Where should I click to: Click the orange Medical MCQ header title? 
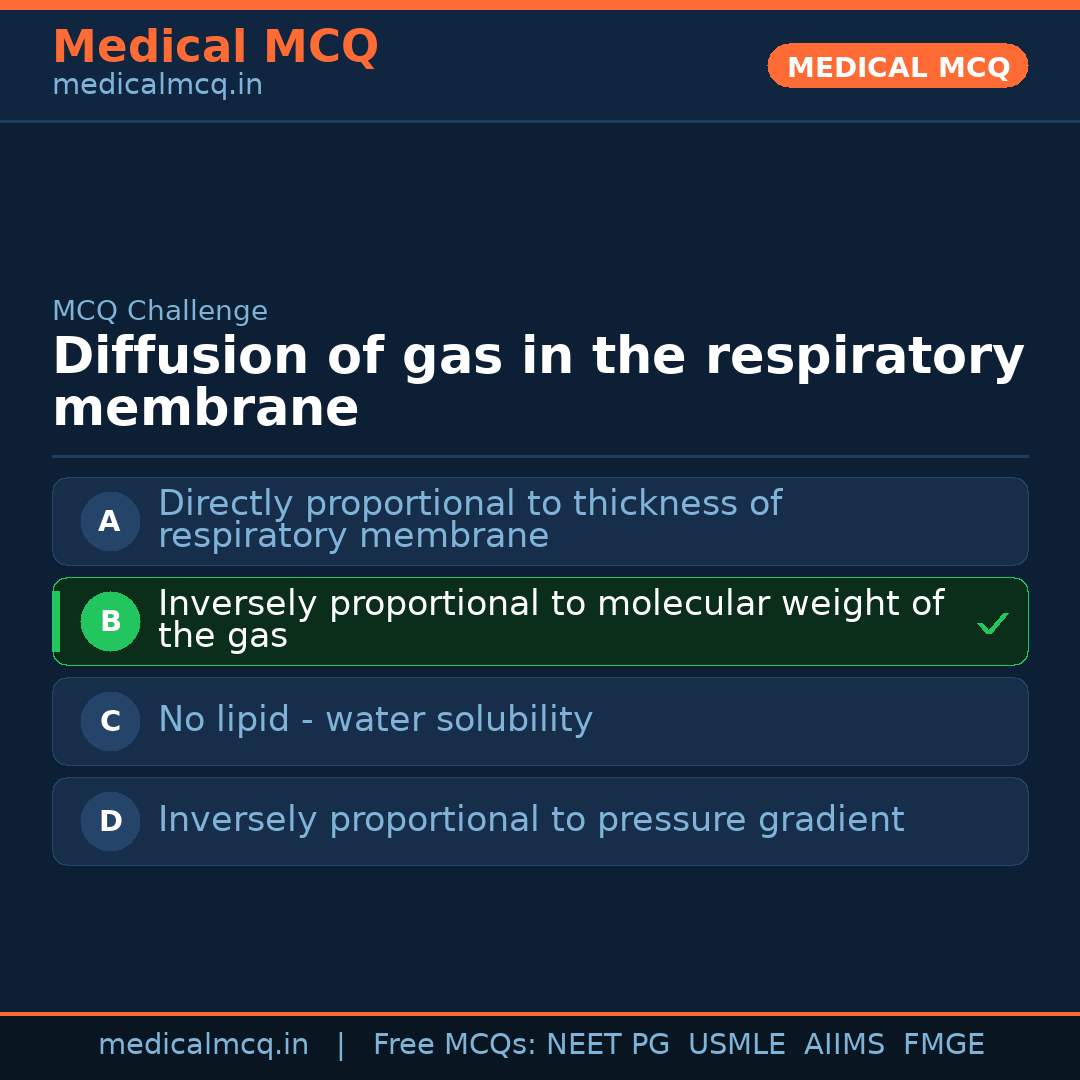(215, 47)
